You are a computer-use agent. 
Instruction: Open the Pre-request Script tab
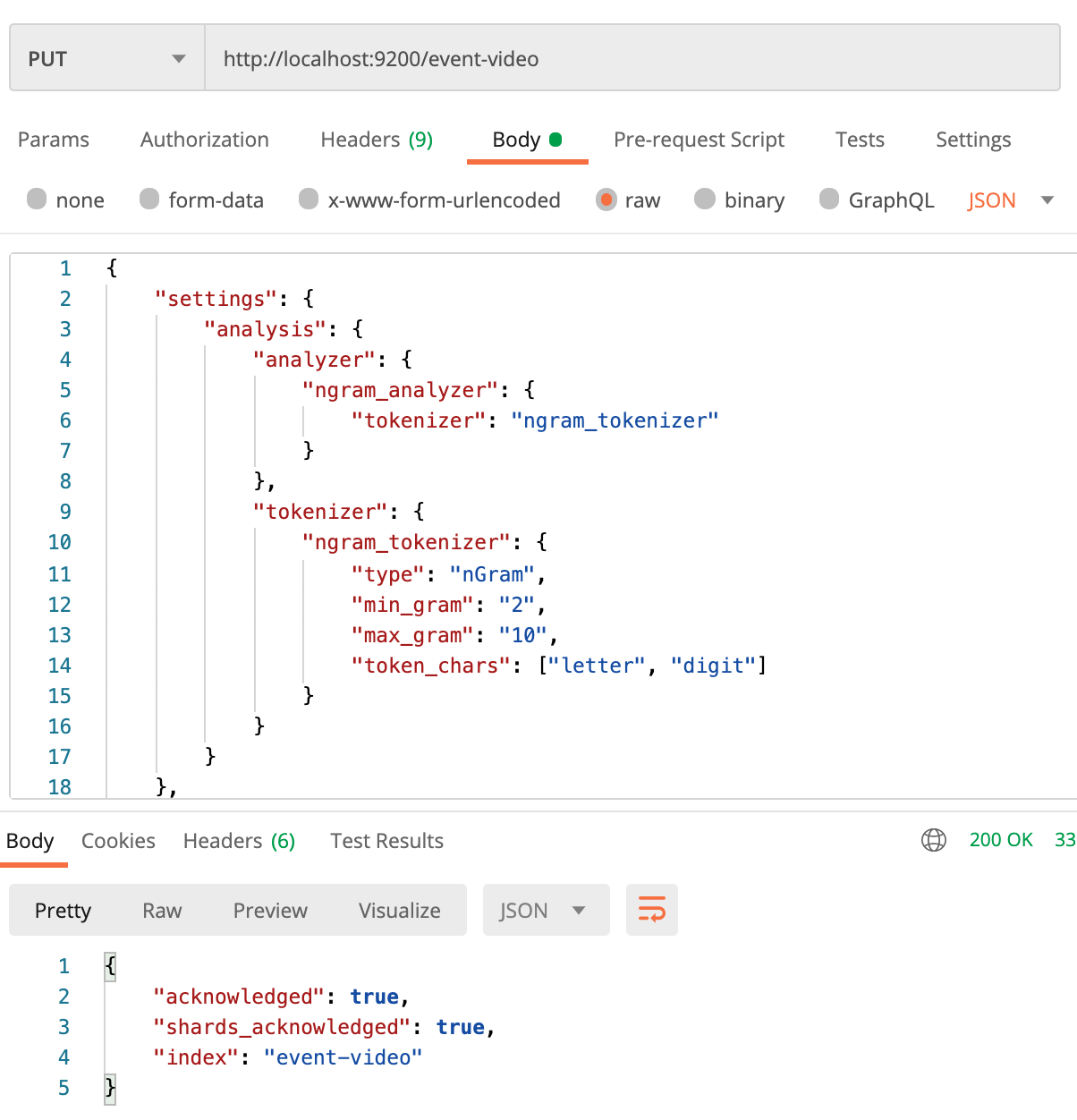[699, 140]
